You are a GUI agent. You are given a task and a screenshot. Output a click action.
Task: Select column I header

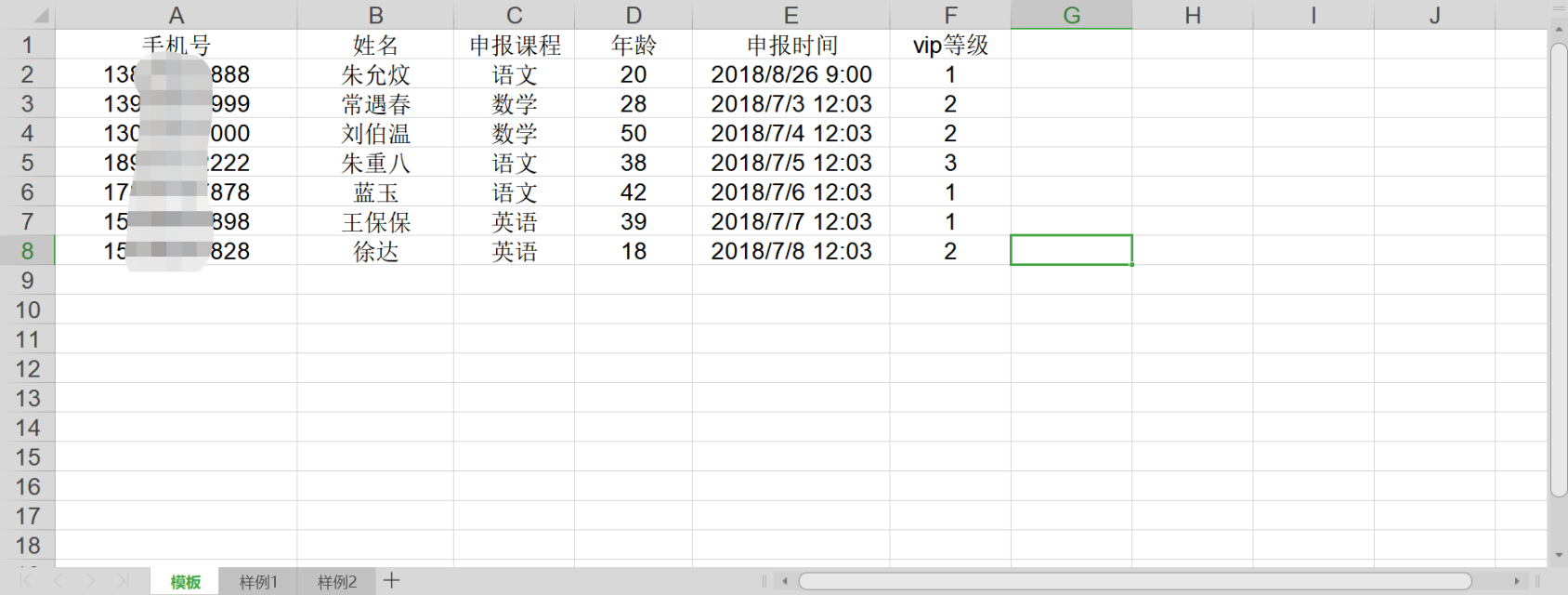pos(1313,15)
